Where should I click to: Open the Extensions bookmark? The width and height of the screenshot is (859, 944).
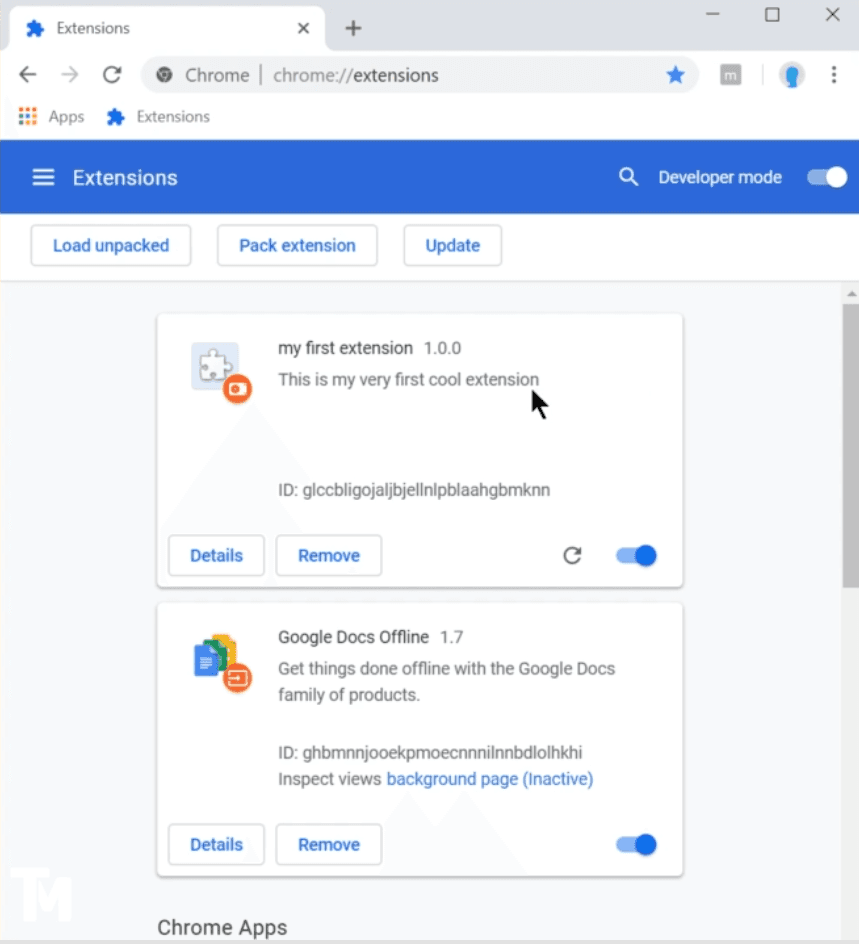click(x=158, y=116)
